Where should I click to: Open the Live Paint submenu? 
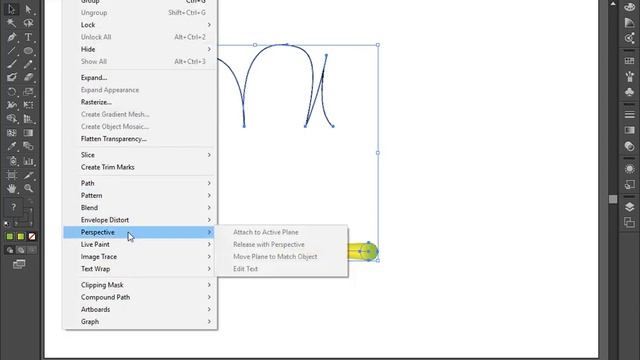tap(140, 244)
